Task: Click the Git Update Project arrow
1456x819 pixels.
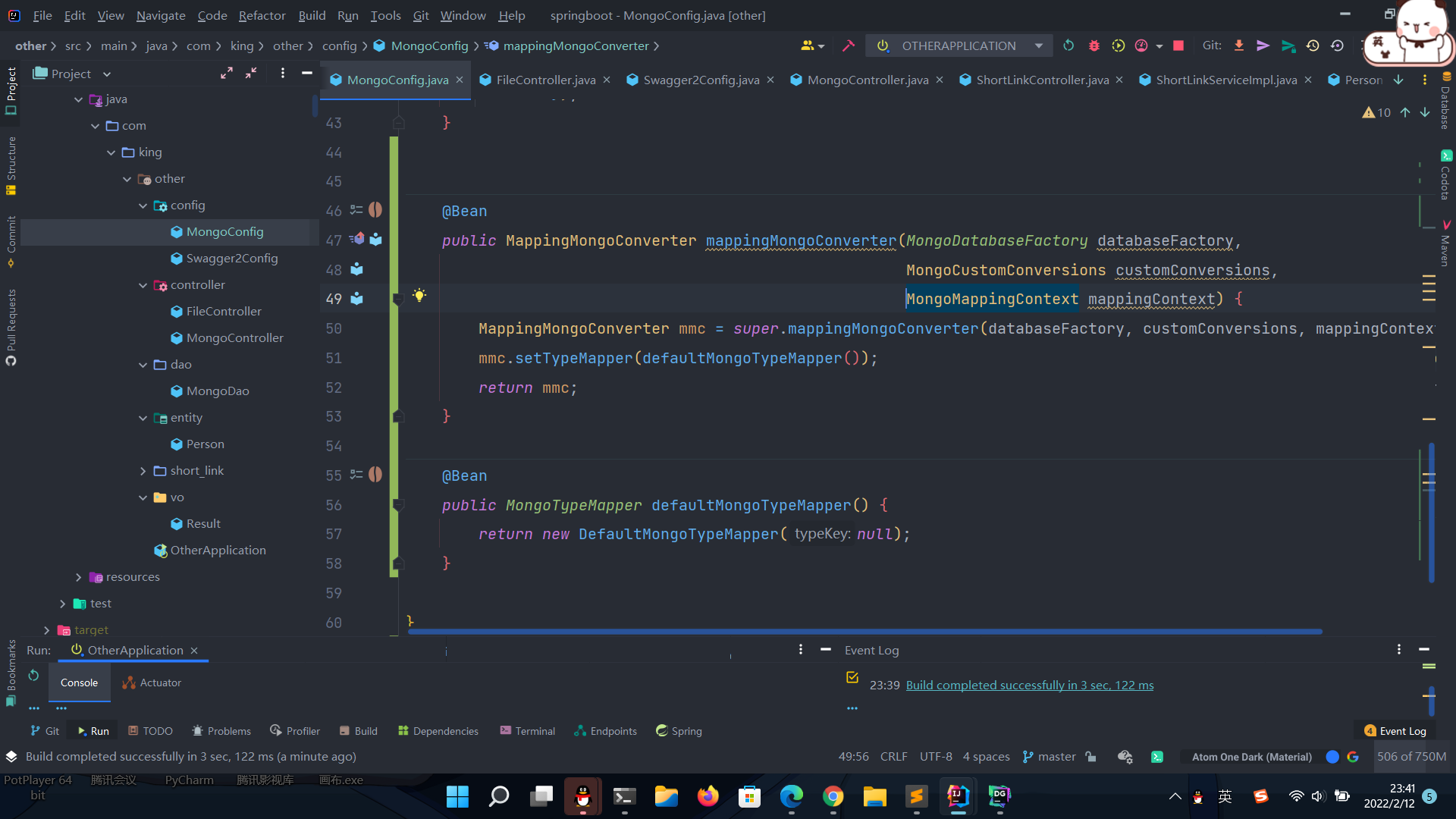Action: coord(1239,46)
